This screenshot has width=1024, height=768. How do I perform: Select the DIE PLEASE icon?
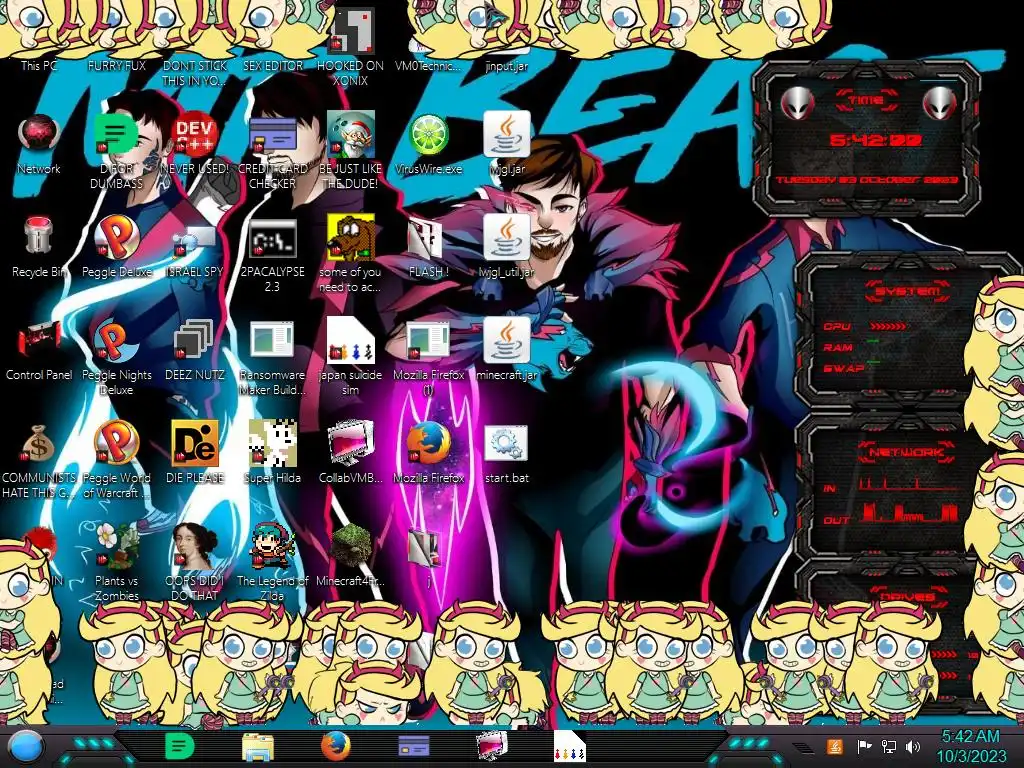coord(195,444)
